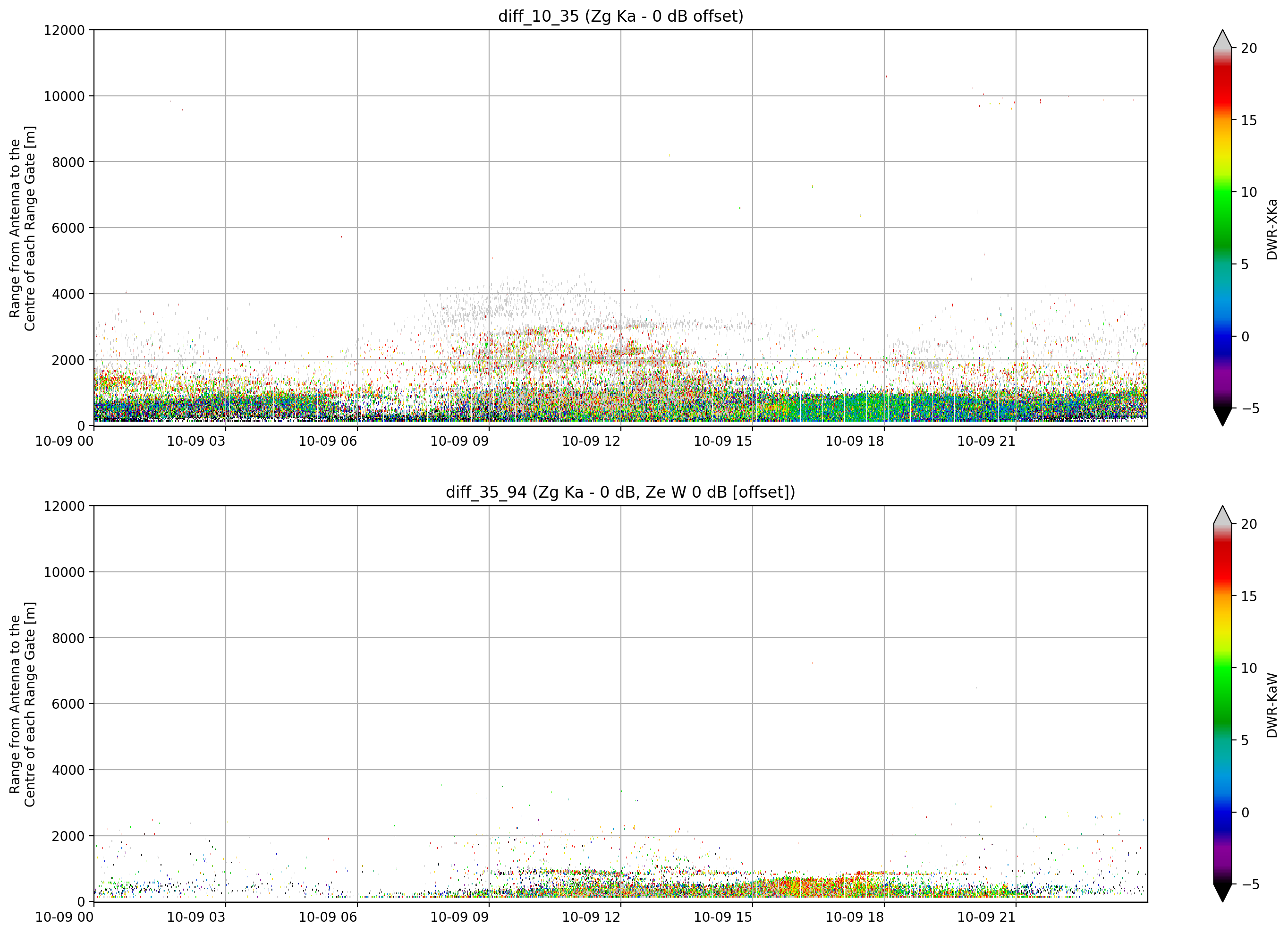Click the '20' tick on the DWR-KaW colorbar
The width and height of the screenshot is (1288, 934).
pyautogui.click(x=1249, y=525)
